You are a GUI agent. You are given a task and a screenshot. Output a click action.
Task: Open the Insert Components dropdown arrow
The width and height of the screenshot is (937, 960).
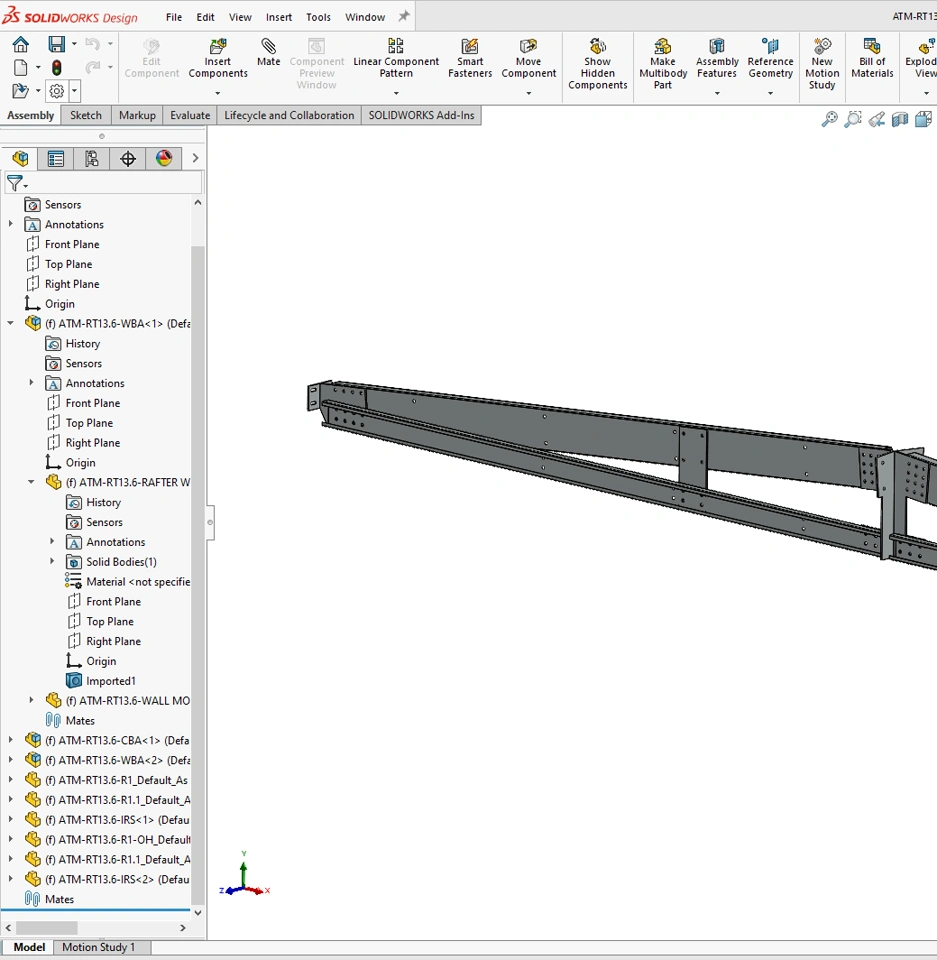(x=217, y=93)
